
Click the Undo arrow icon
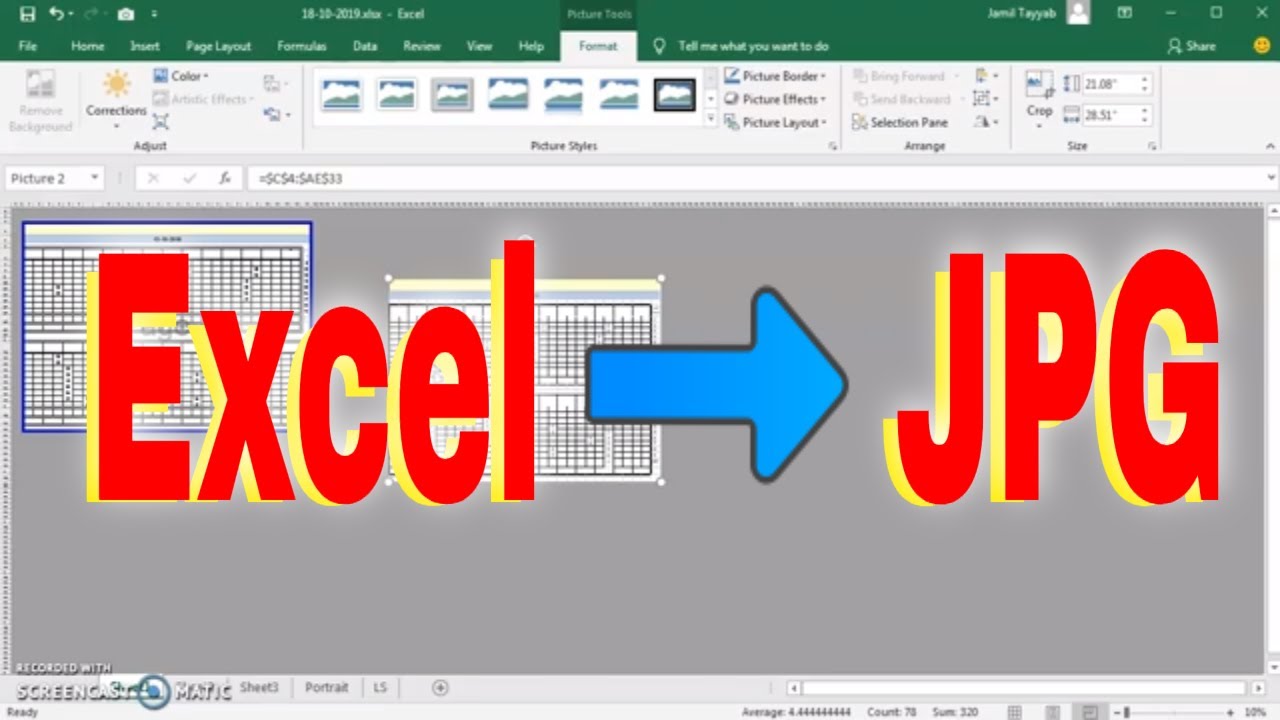click(x=56, y=14)
